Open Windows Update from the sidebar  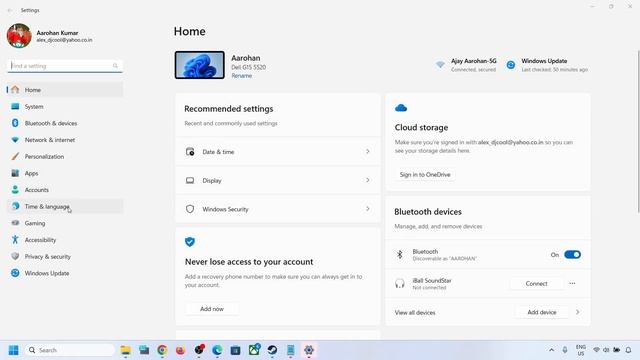(65, 273)
